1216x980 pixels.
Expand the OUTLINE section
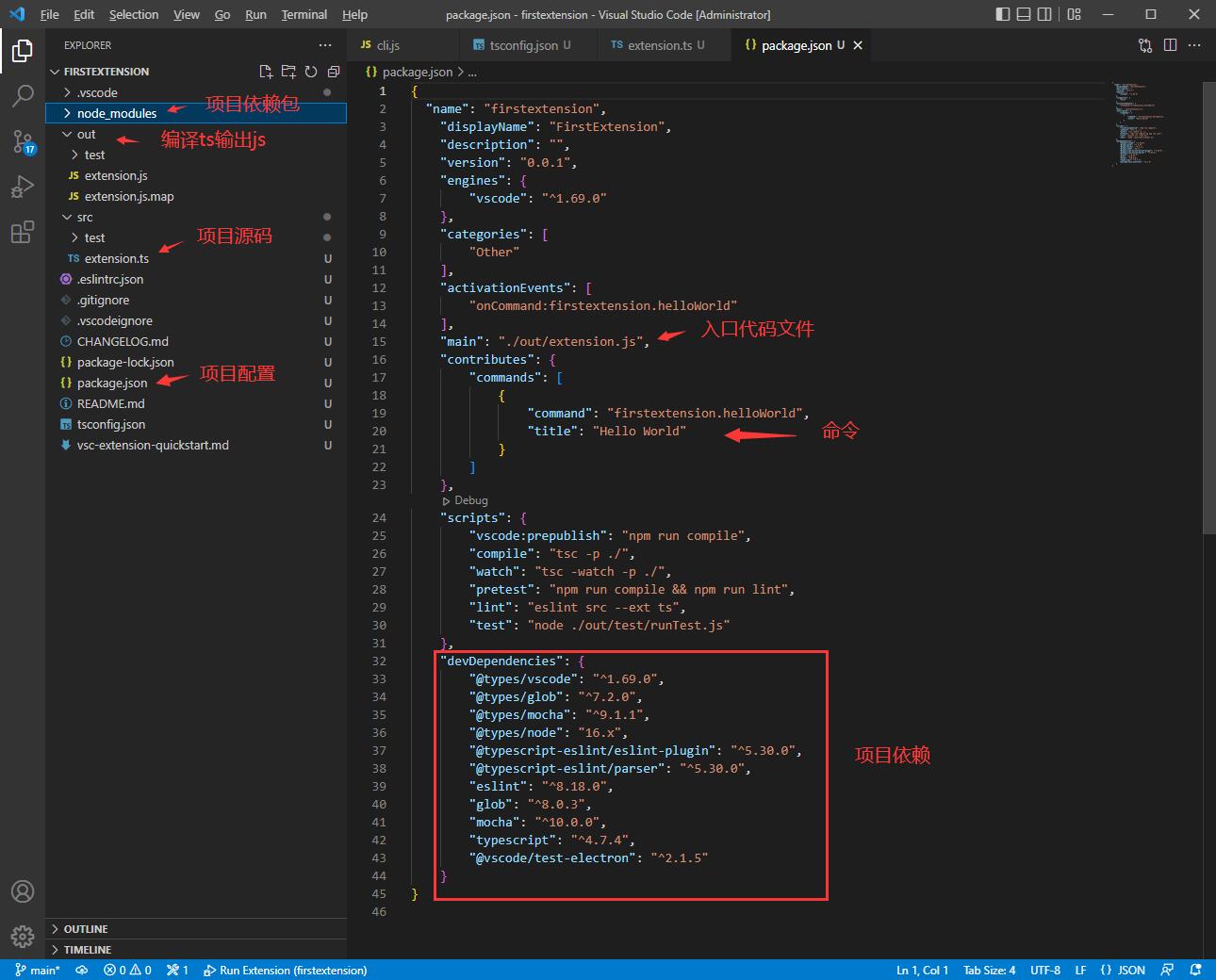(196, 929)
